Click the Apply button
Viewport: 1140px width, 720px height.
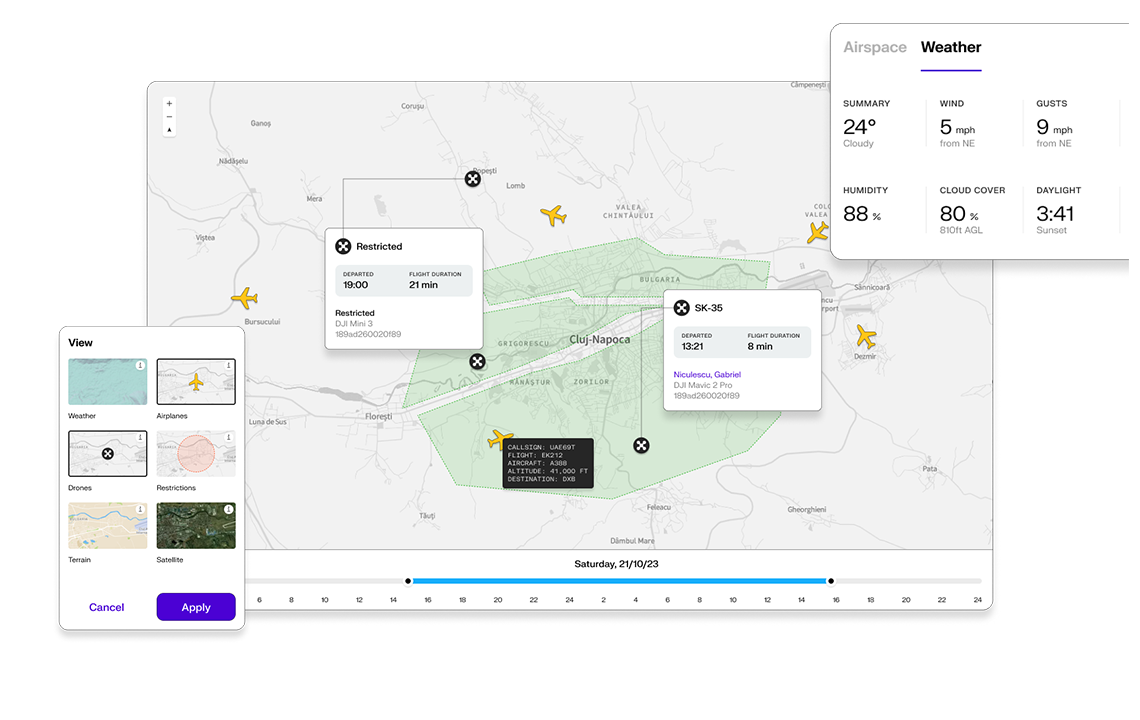point(196,607)
